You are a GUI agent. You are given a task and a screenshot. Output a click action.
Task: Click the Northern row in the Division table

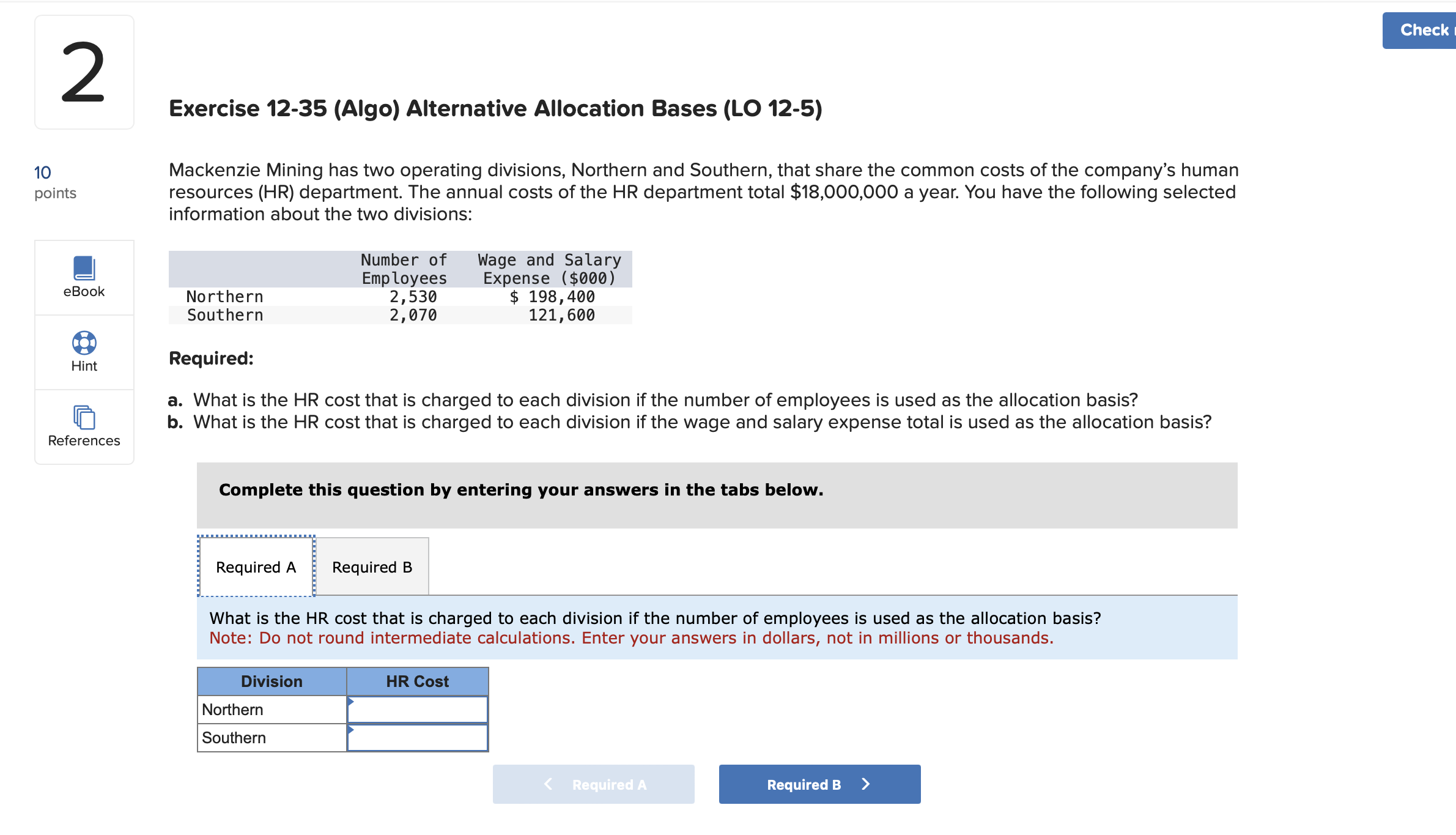click(x=271, y=709)
